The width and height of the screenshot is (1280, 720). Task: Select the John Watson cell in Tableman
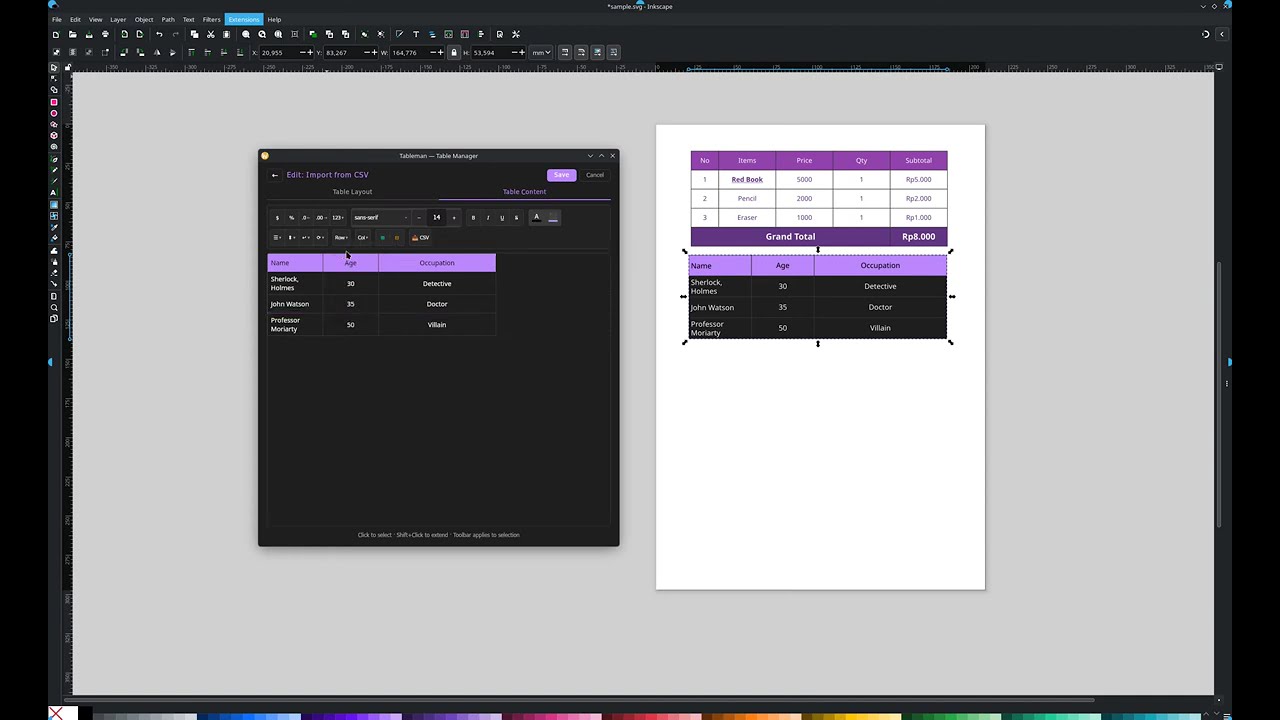click(x=295, y=304)
